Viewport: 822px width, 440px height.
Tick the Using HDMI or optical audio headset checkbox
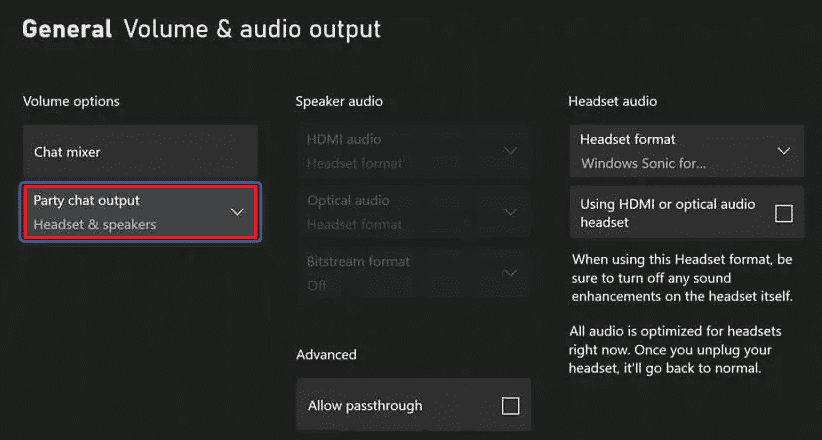click(784, 213)
